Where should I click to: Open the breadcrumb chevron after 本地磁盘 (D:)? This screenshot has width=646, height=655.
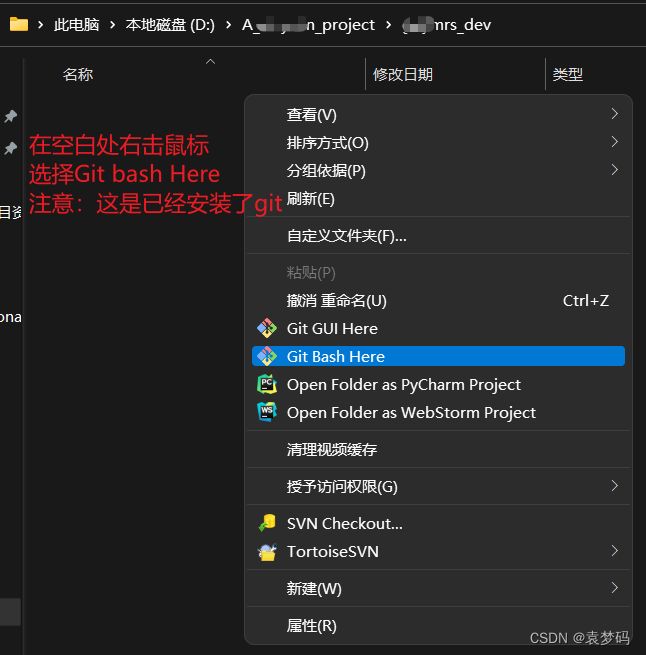(228, 25)
